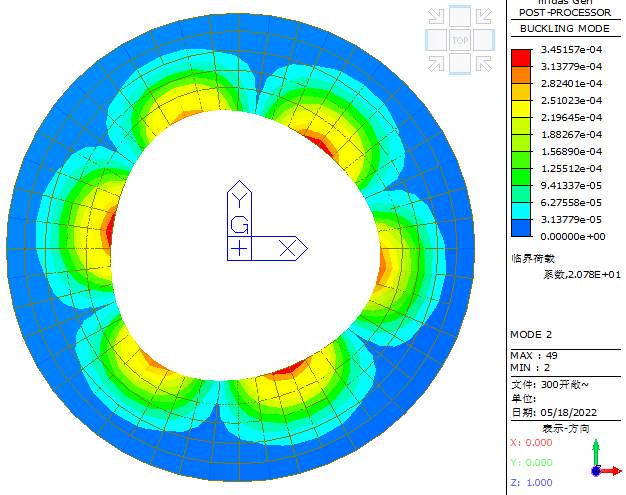Click the Z: 1.000 direction value
626x495 pixels.
point(531,482)
